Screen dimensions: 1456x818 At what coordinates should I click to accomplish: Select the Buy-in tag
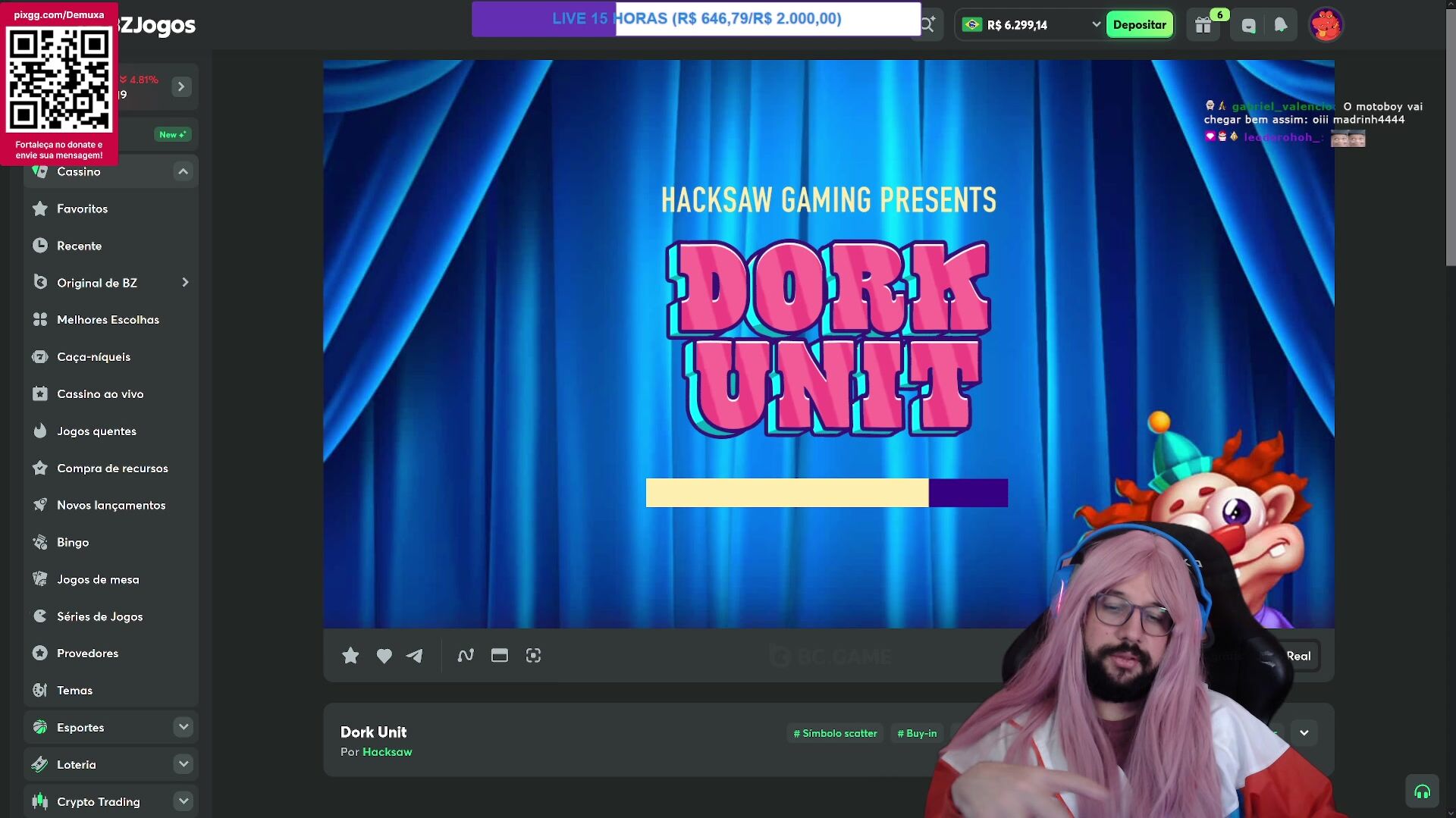coord(917,734)
